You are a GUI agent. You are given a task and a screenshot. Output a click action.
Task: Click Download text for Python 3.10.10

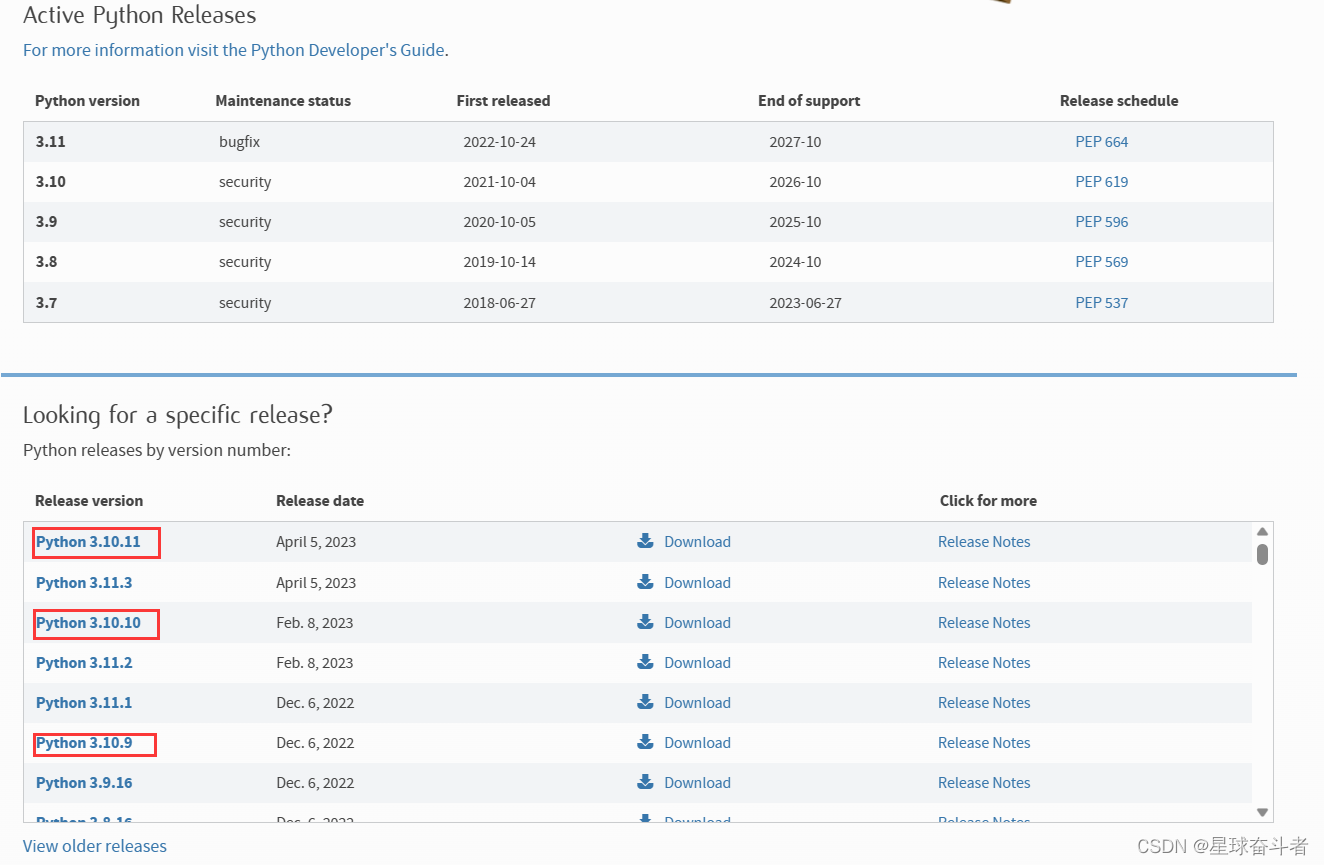point(697,622)
